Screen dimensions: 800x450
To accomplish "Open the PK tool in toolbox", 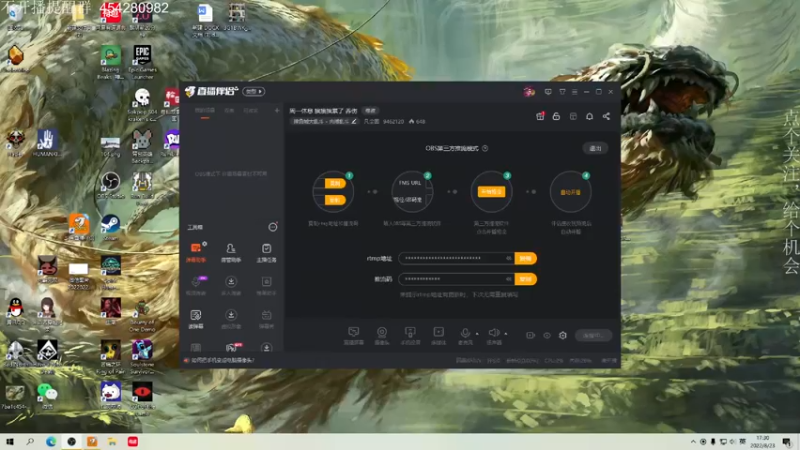I will (232, 348).
